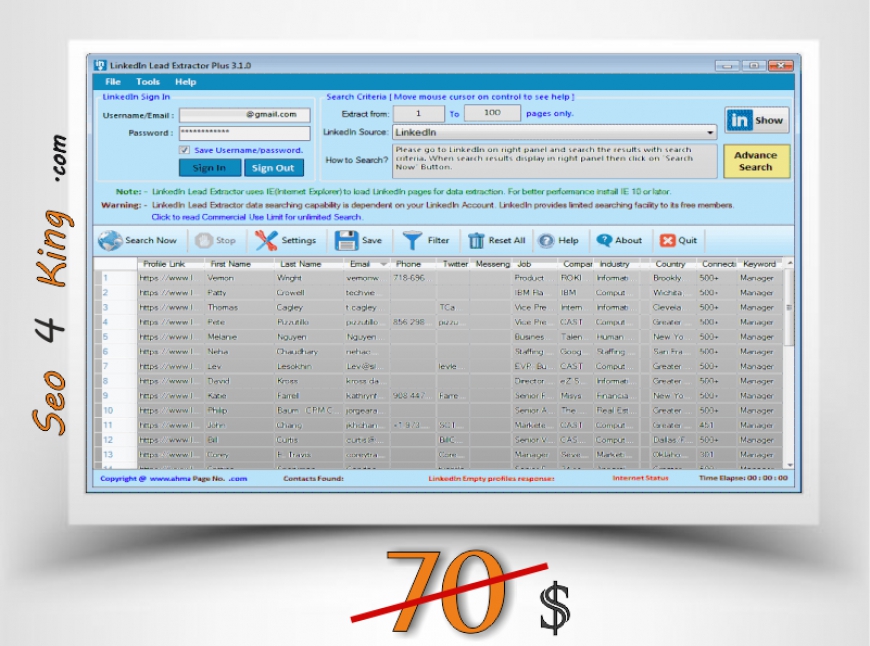The width and height of the screenshot is (870, 646).
Task: Click the red Quit icon
Action: pyautogui.click(x=667, y=240)
